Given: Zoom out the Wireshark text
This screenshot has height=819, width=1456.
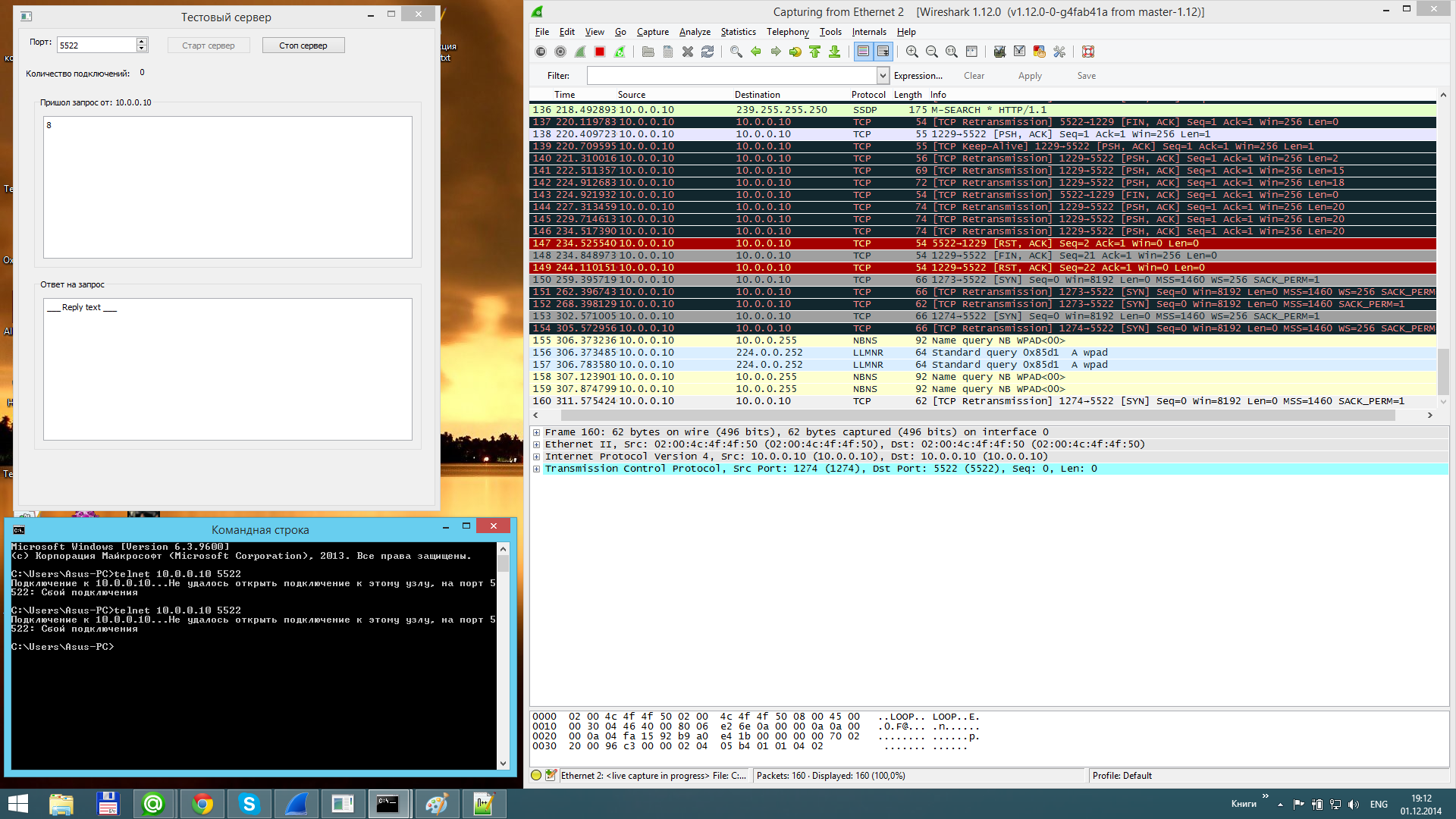Looking at the screenshot, I should [932, 52].
